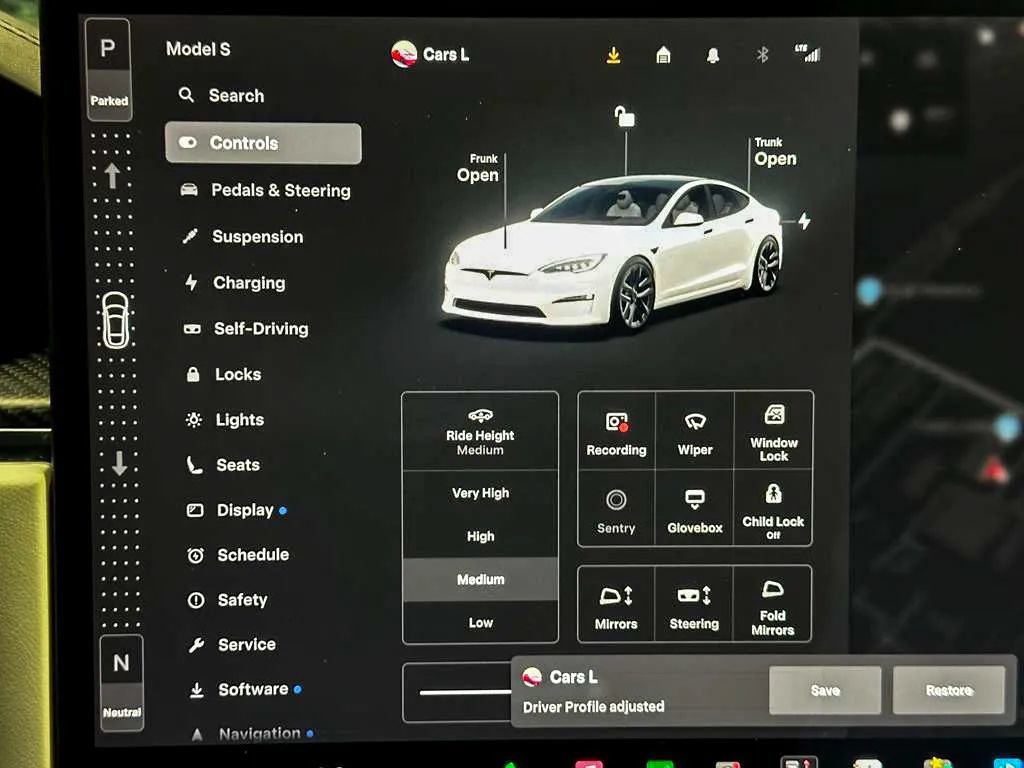Image resolution: width=1024 pixels, height=768 pixels.
Task: Tap the HomeLink garage icon
Action: click(x=663, y=56)
